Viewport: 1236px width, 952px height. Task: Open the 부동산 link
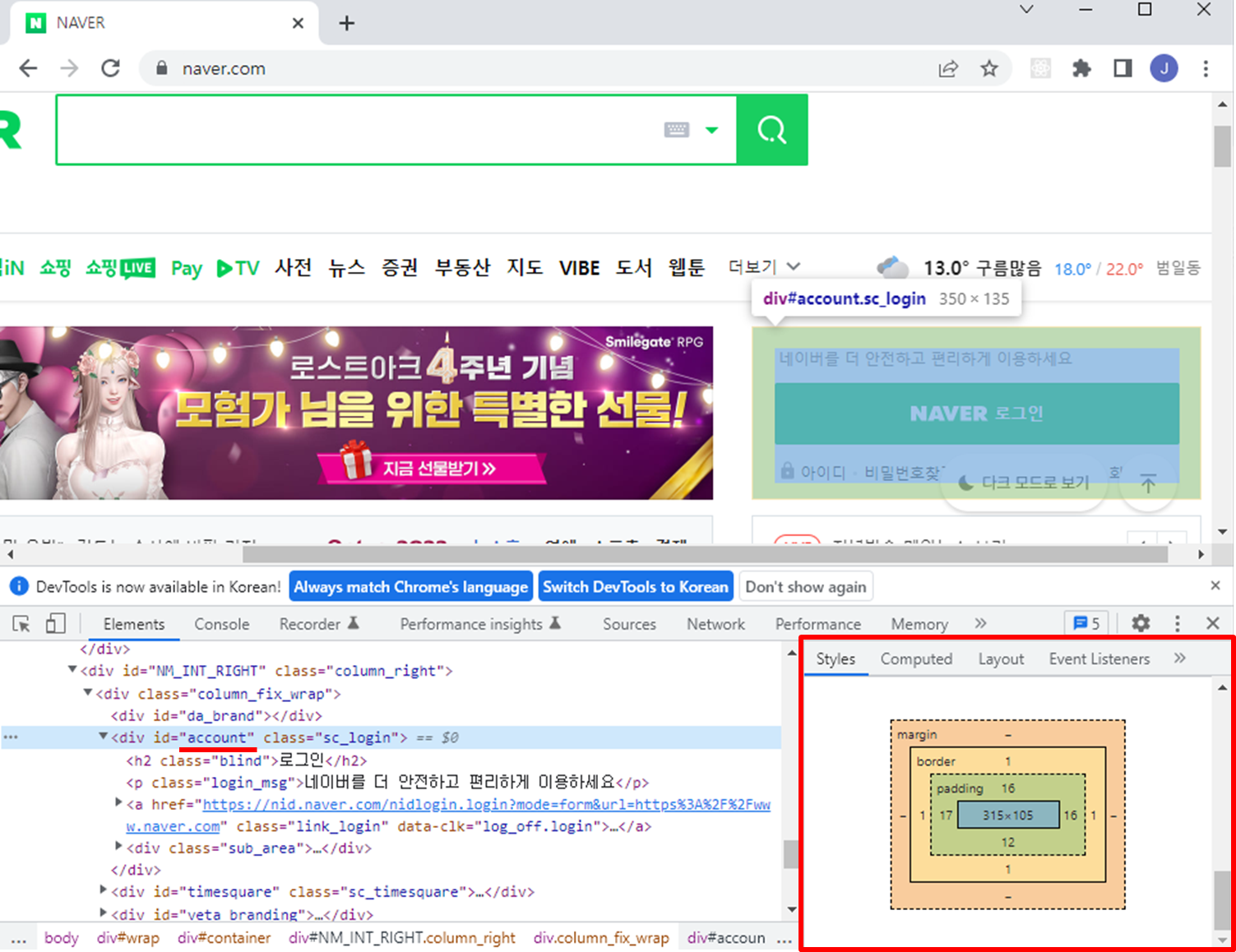462,268
